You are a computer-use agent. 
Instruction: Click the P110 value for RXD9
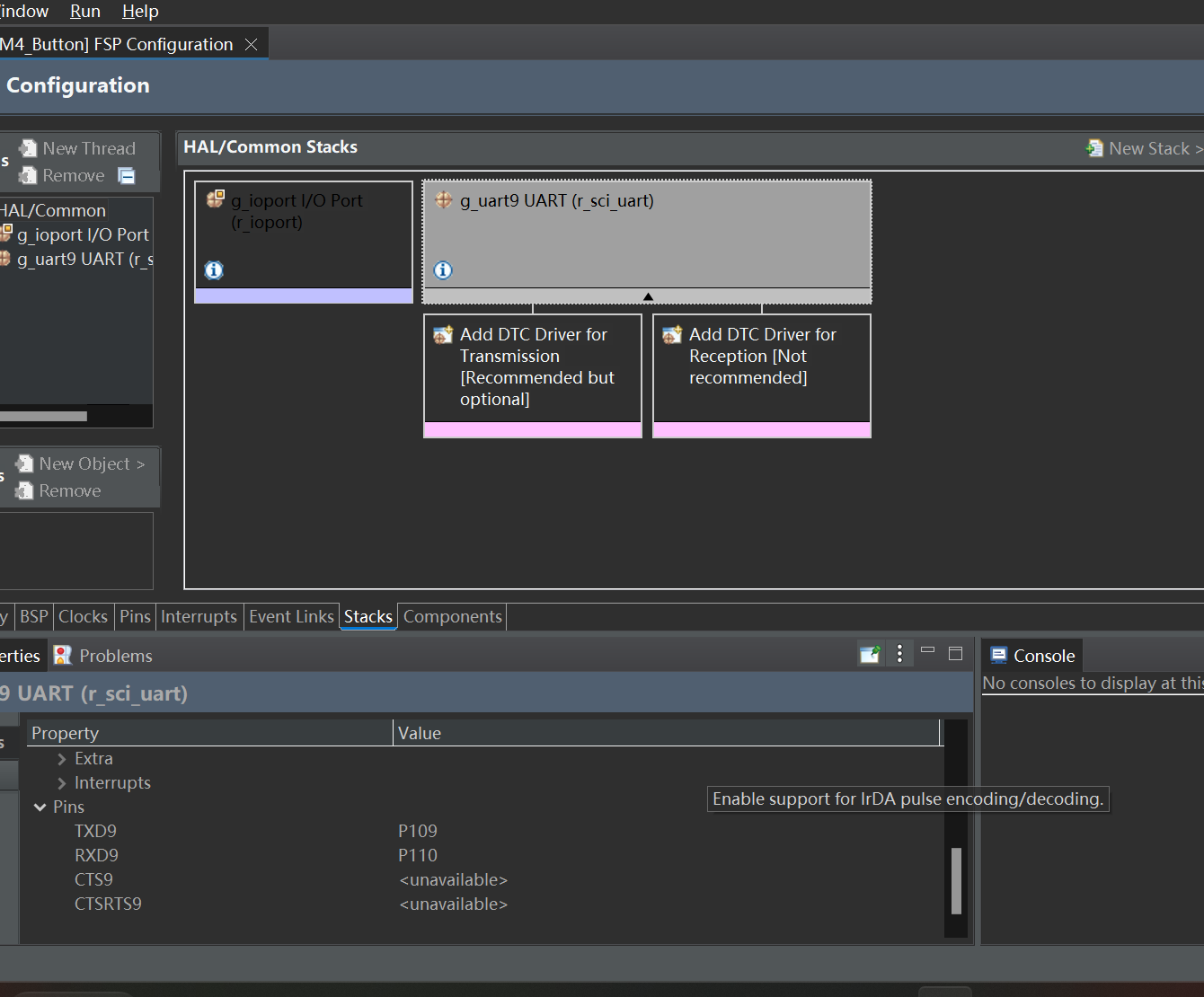click(418, 855)
